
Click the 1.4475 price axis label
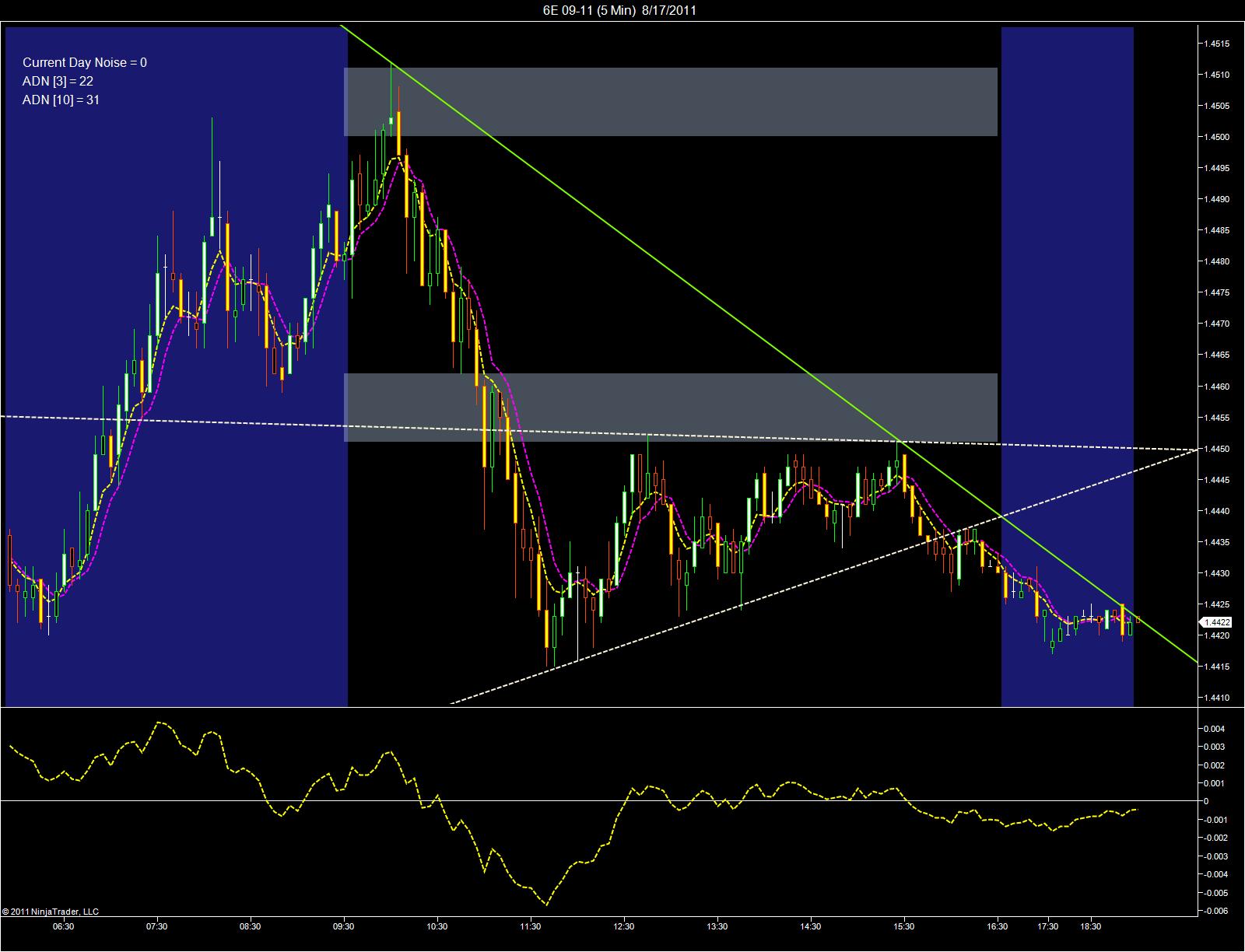(1217, 292)
